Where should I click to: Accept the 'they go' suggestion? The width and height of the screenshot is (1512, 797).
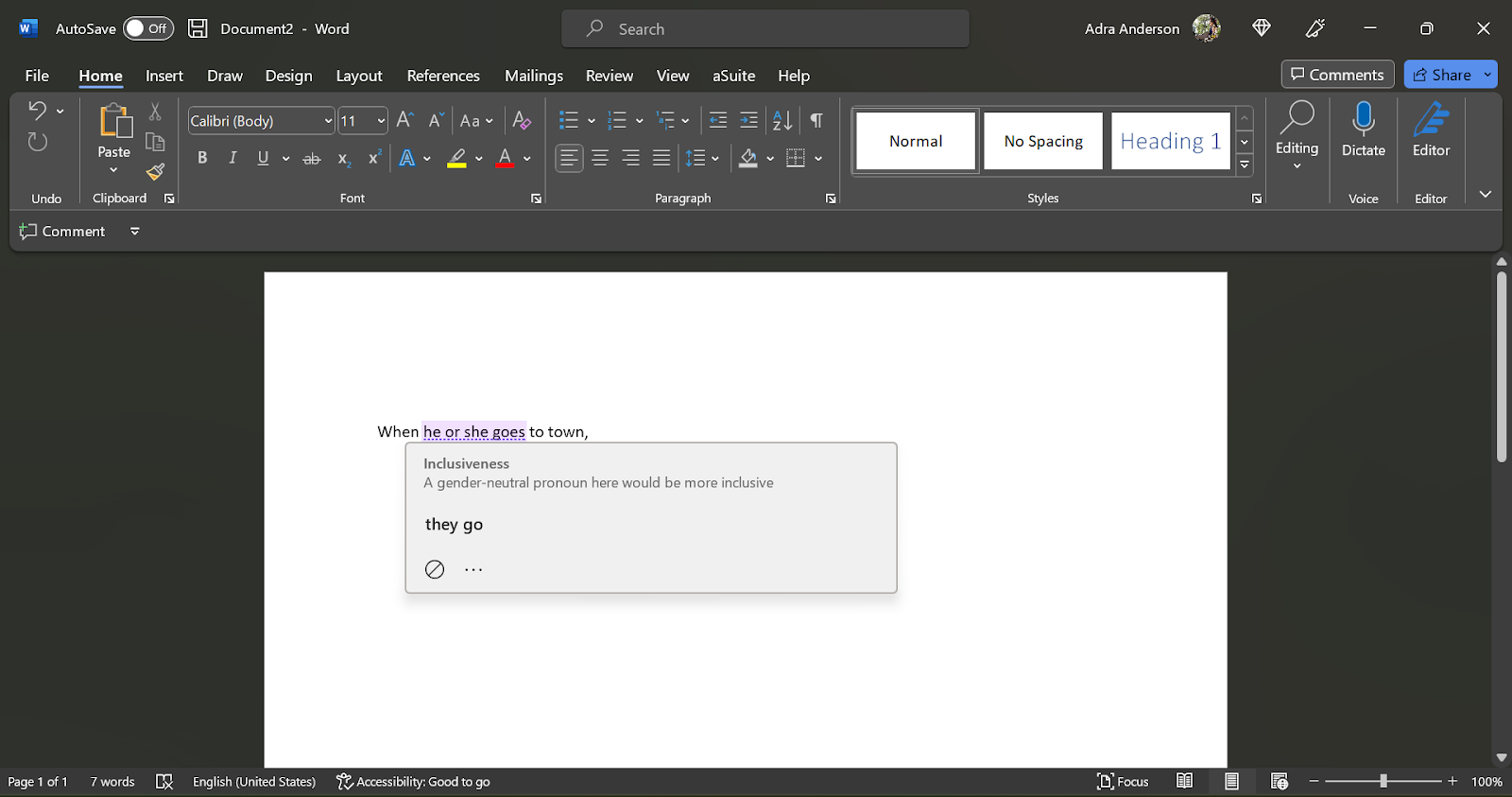click(x=454, y=524)
